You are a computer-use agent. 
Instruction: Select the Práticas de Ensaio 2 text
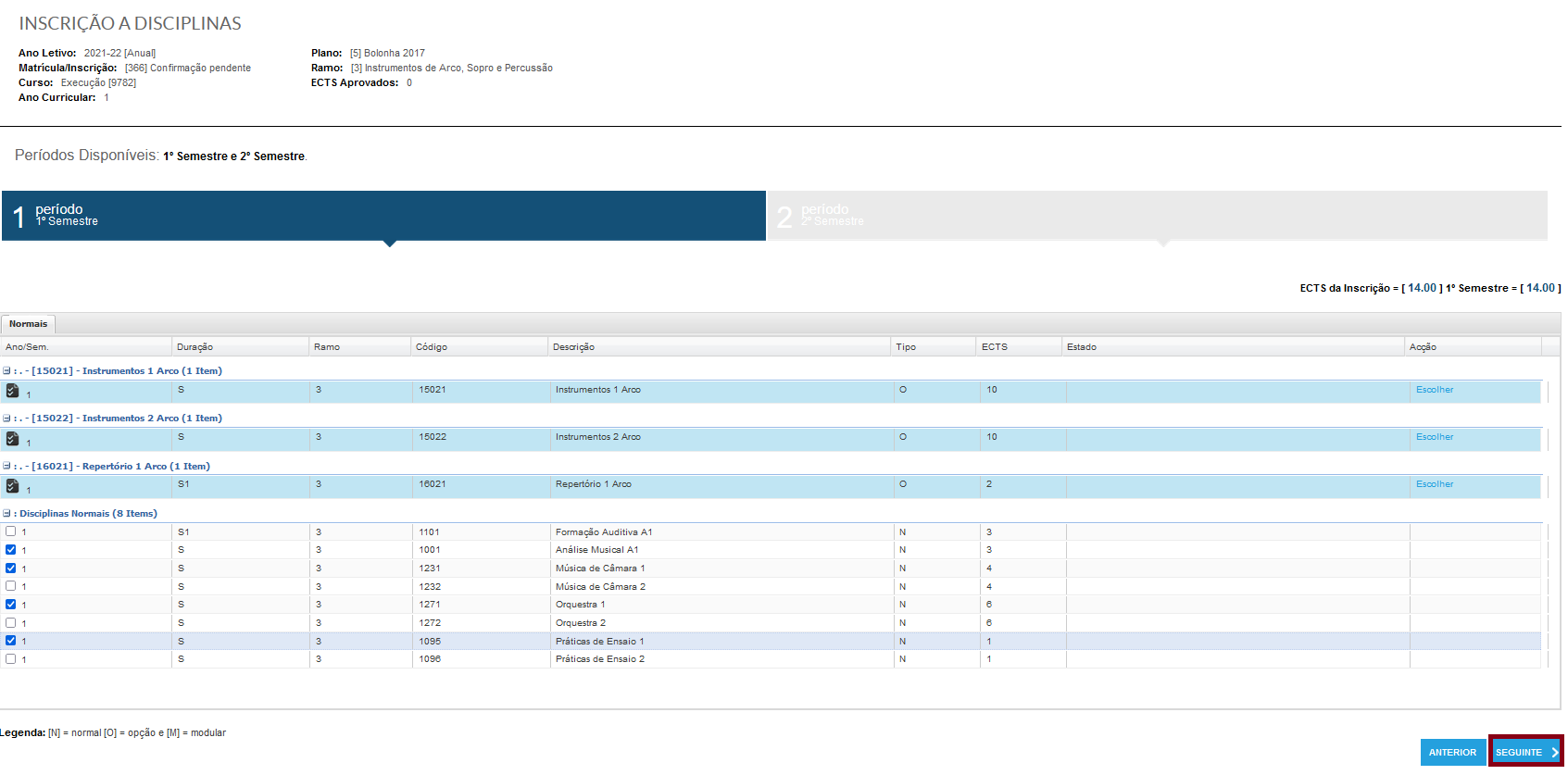click(600, 659)
